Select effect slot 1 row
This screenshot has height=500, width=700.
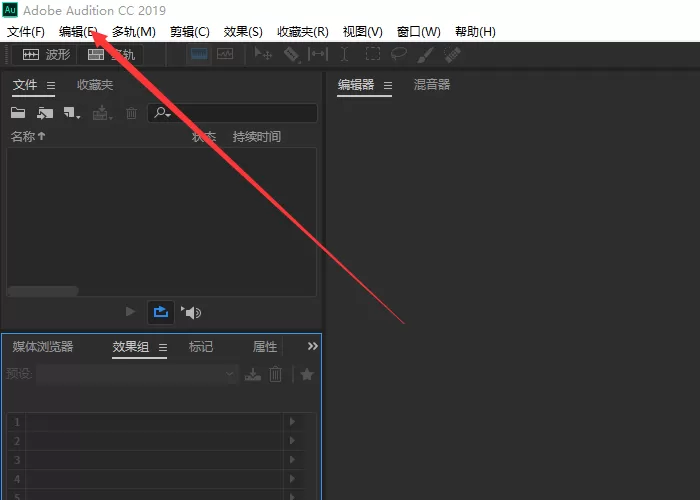155,422
